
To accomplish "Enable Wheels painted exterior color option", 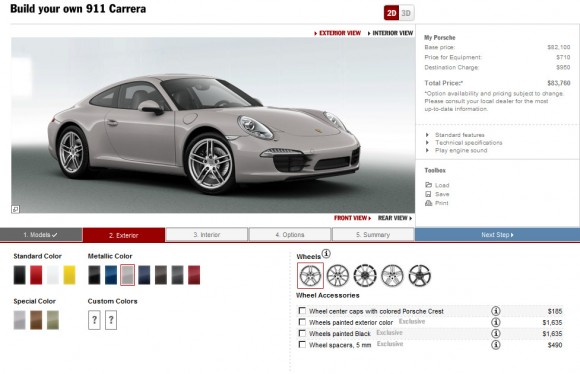I will [302, 322].
